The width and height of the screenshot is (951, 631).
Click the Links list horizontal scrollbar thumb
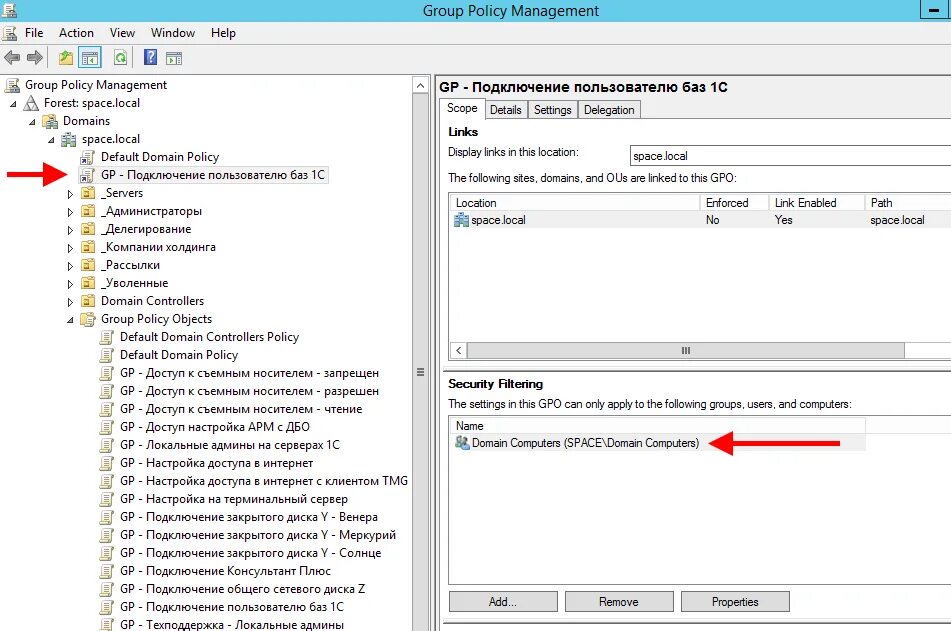tap(686, 351)
